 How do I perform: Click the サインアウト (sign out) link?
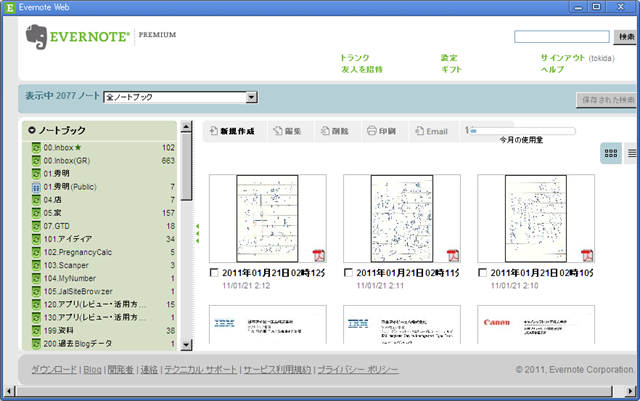pos(562,58)
